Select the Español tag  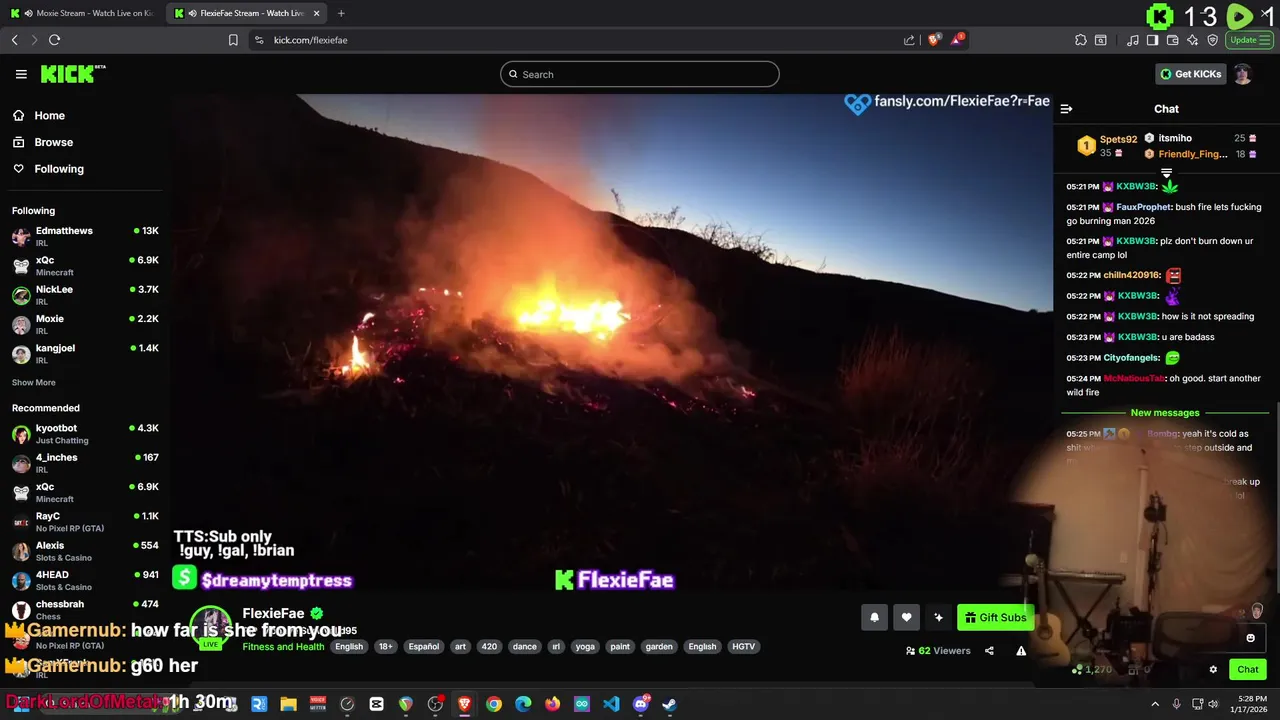click(424, 647)
